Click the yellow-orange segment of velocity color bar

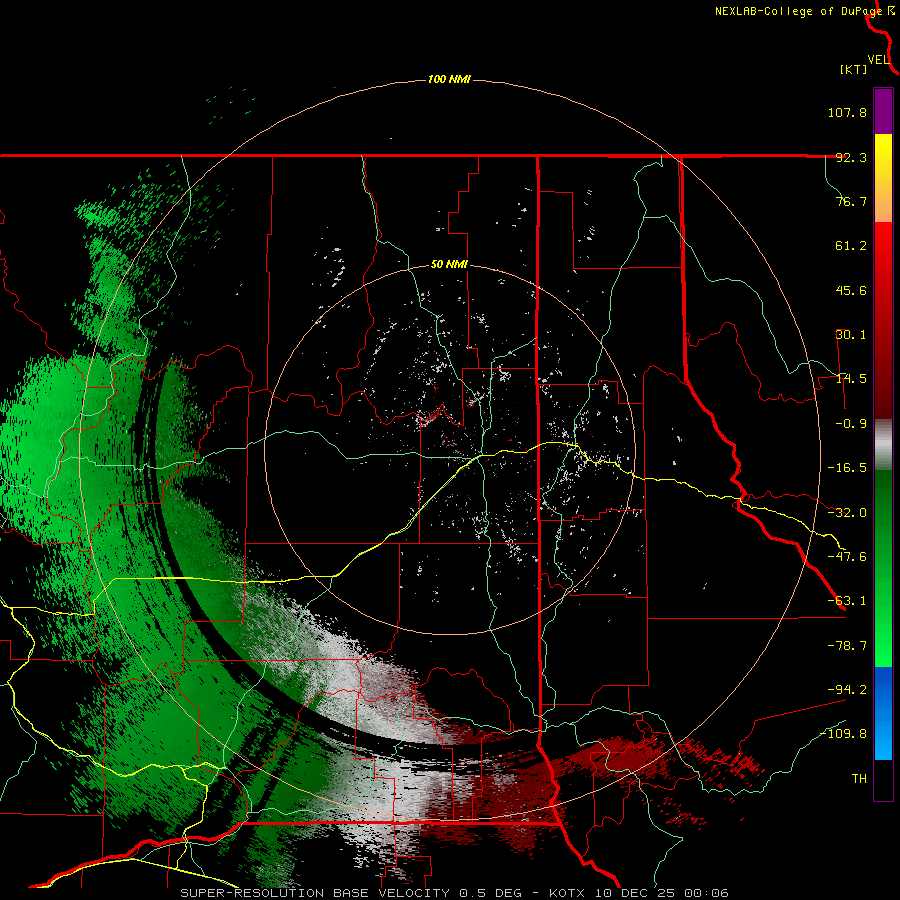pyautogui.click(x=883, y=178)
